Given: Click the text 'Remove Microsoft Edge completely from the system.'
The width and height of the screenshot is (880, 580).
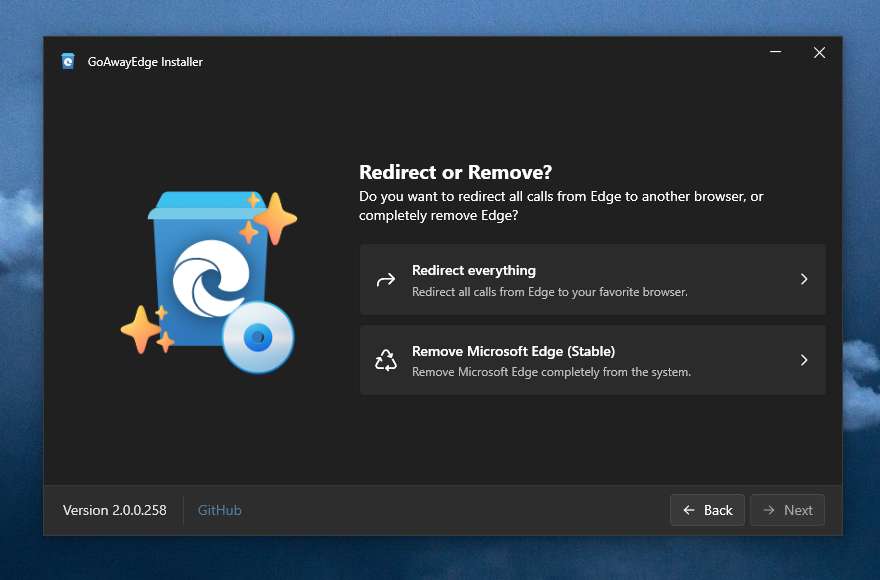Looking at the screenshot, I should click(x=551, y=372).
